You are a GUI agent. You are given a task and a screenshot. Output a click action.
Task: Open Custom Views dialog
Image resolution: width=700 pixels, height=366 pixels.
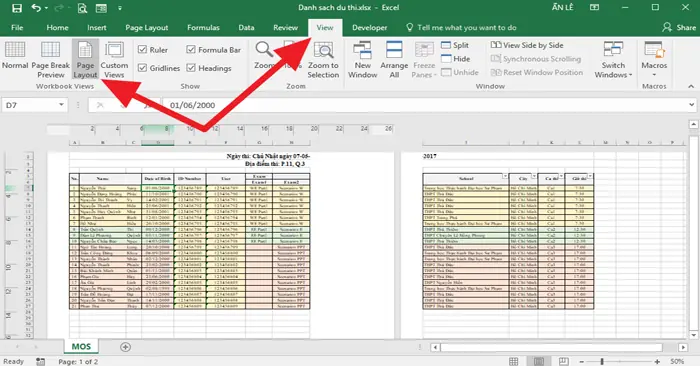click(x=114, y=60)
